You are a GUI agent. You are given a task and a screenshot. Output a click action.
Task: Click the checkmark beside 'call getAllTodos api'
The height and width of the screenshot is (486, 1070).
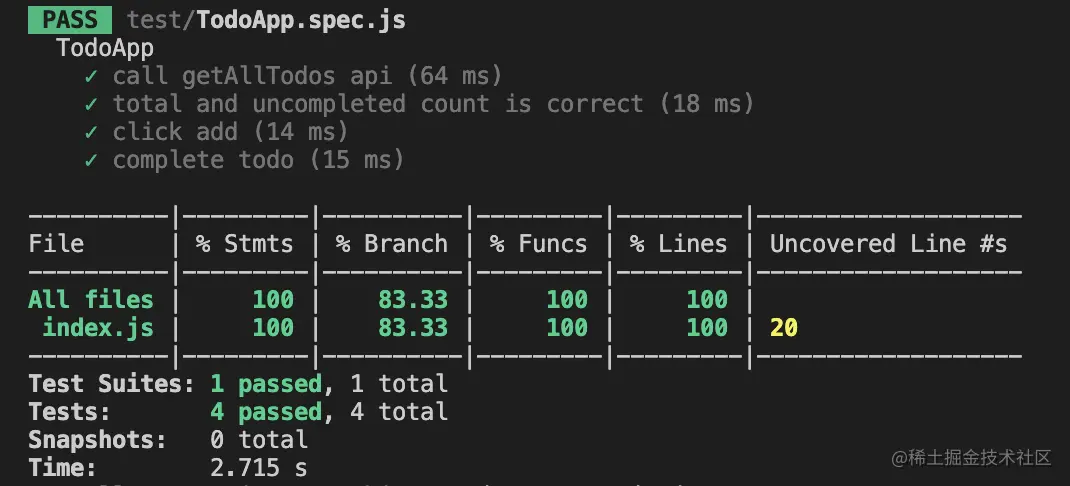pos(91,76)
